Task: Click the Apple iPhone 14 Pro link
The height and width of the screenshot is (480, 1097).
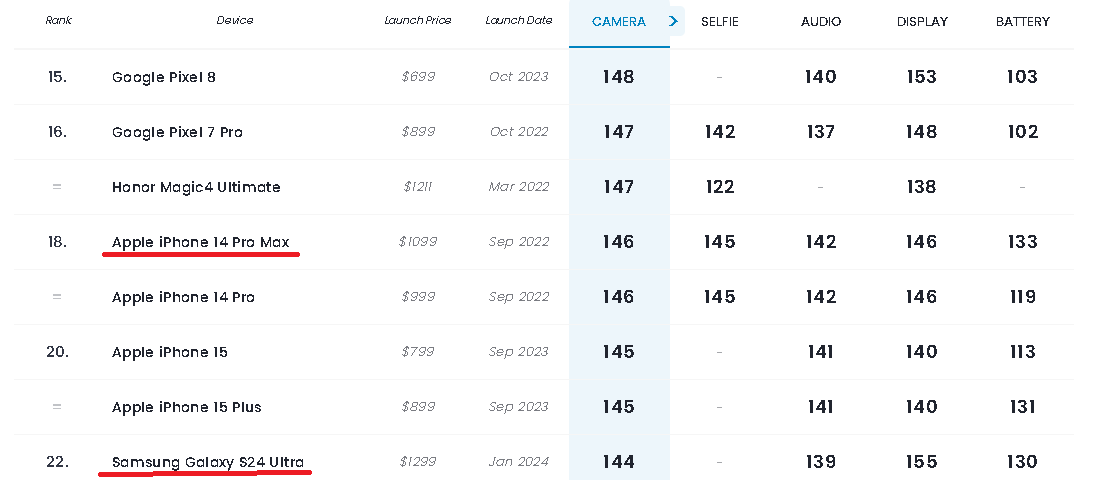Action: pos(183,297)
